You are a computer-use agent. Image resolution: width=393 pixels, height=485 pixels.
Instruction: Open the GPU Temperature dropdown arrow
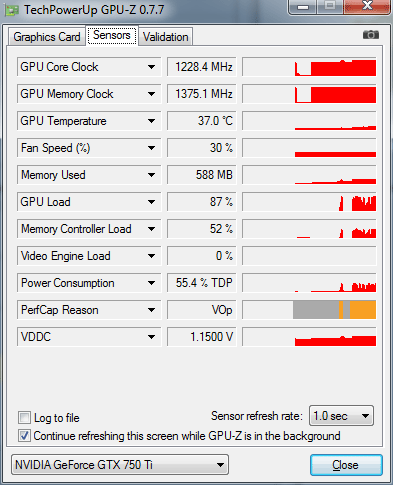(151, 121)
